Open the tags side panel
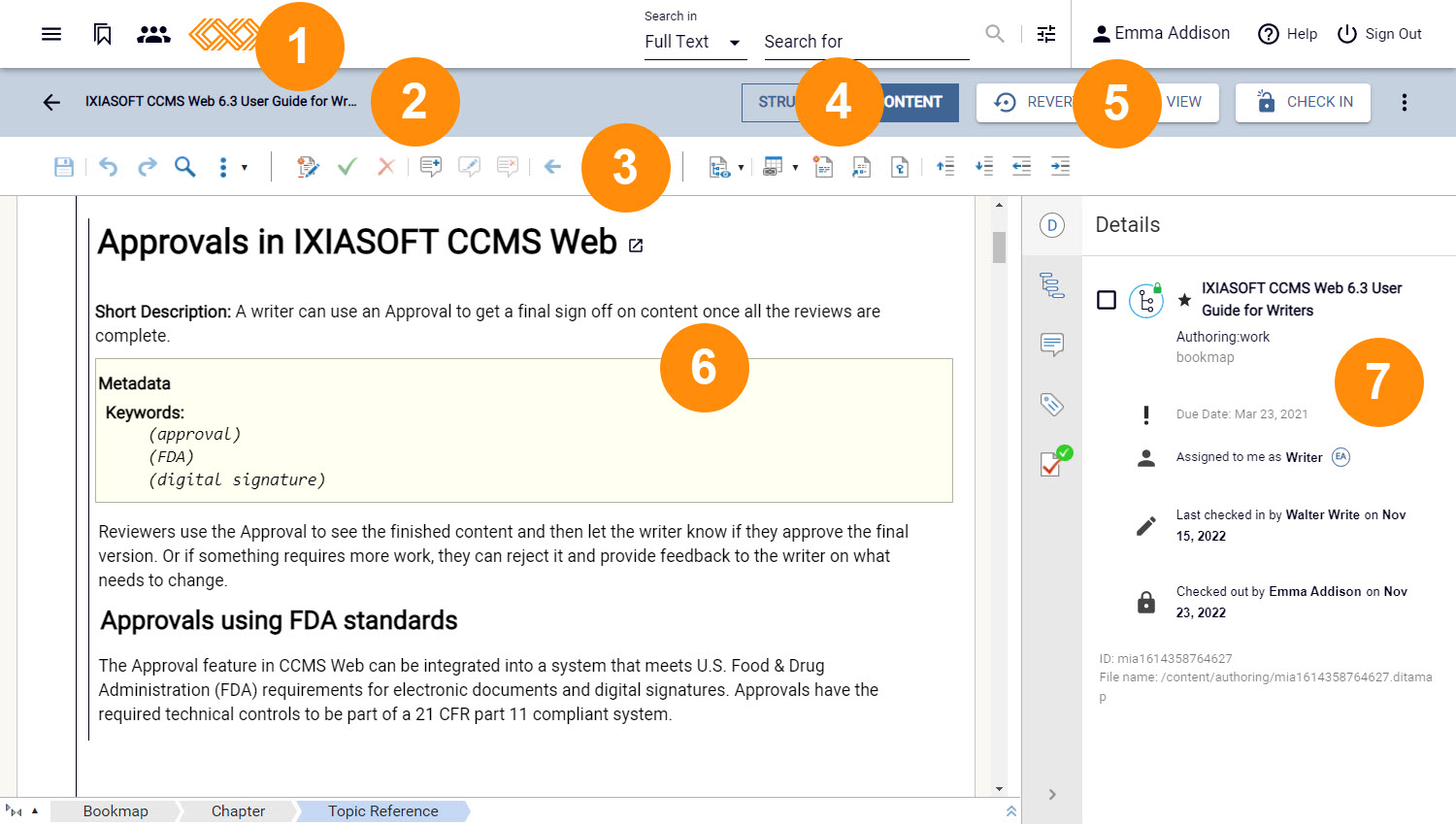Image resolution: width=1456 pixels, height=825 pixels. tap(1052, 404)
